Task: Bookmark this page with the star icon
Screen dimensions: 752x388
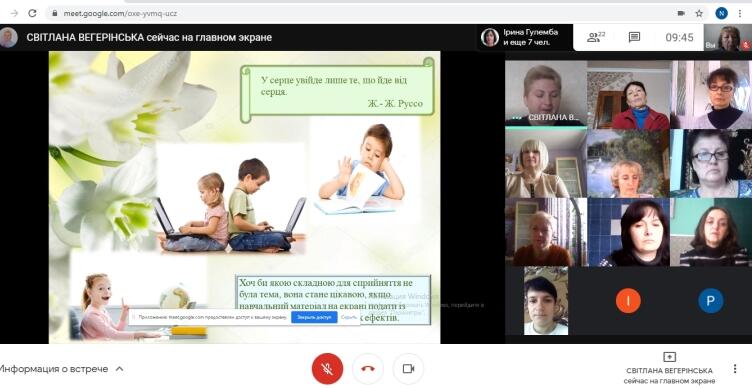Action: coord(699,13)
